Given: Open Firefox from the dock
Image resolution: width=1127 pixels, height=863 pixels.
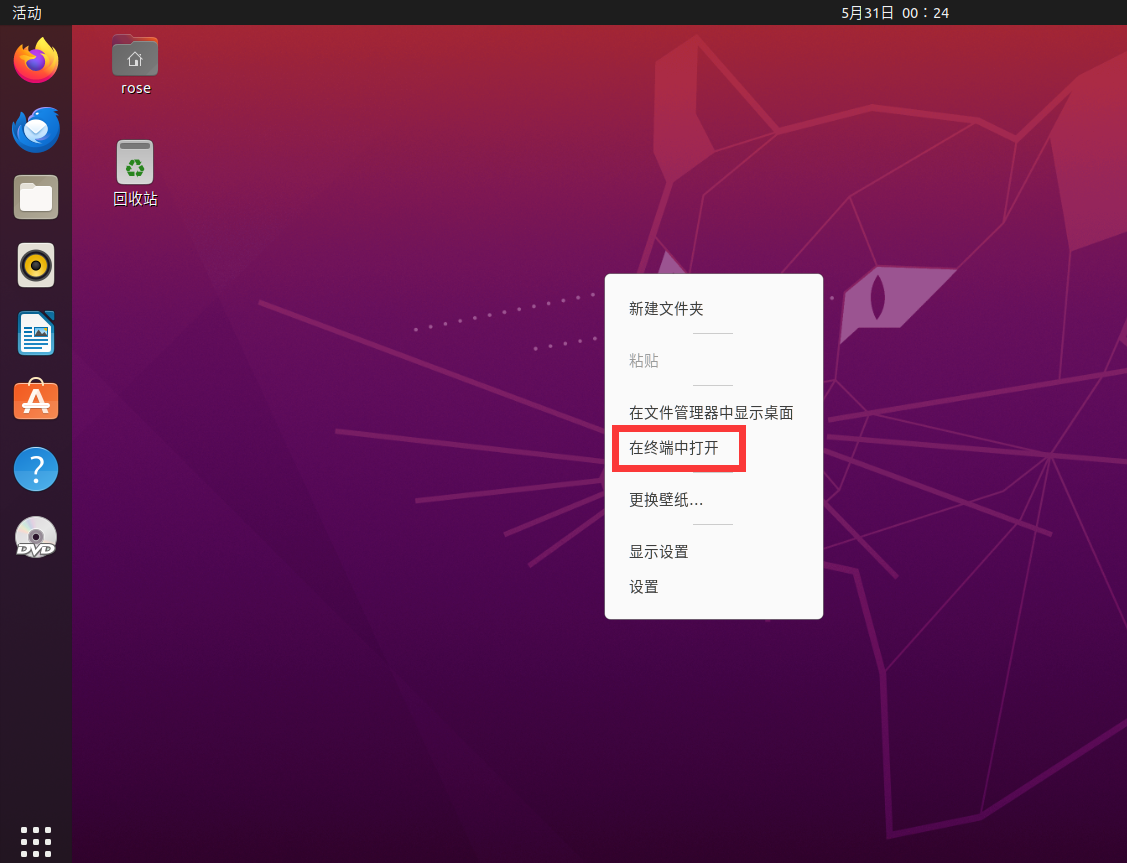Looking at the screenshot, I should pos(36,61).
